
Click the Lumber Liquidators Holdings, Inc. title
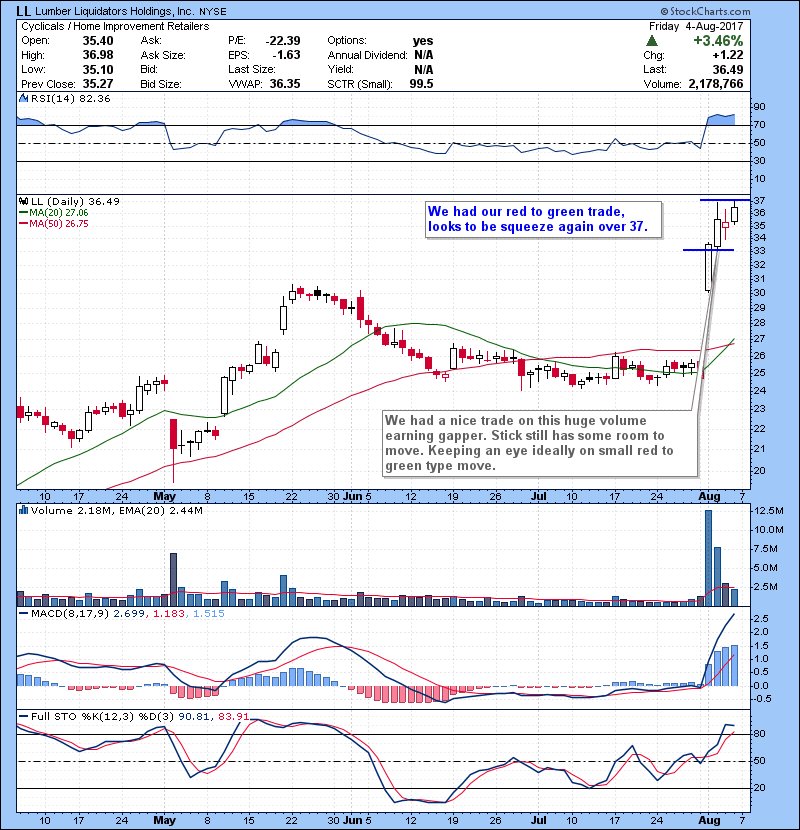(114, 11)
